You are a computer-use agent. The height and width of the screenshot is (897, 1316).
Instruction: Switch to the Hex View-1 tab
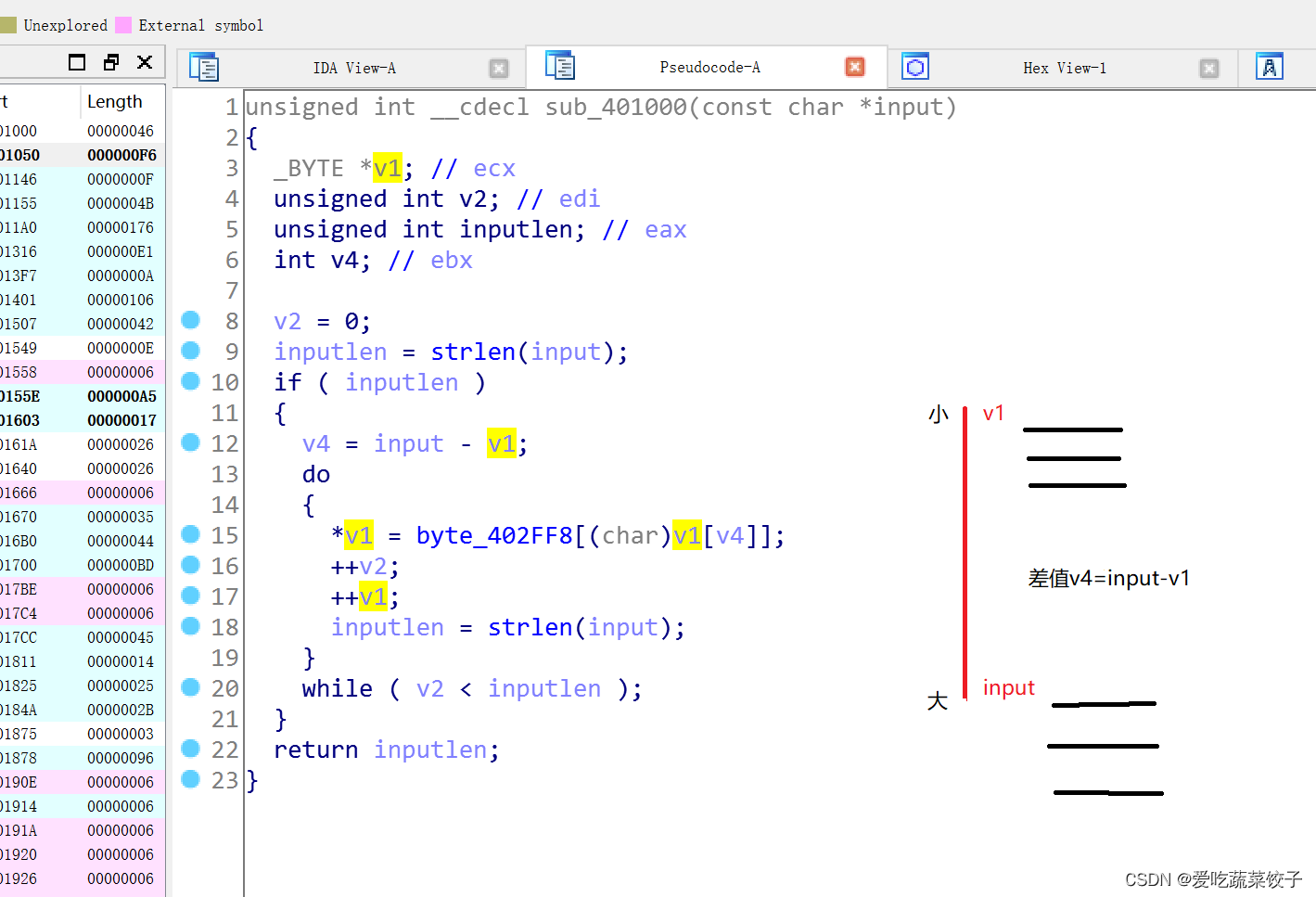pyautogui.click(x=1065, y=68)
